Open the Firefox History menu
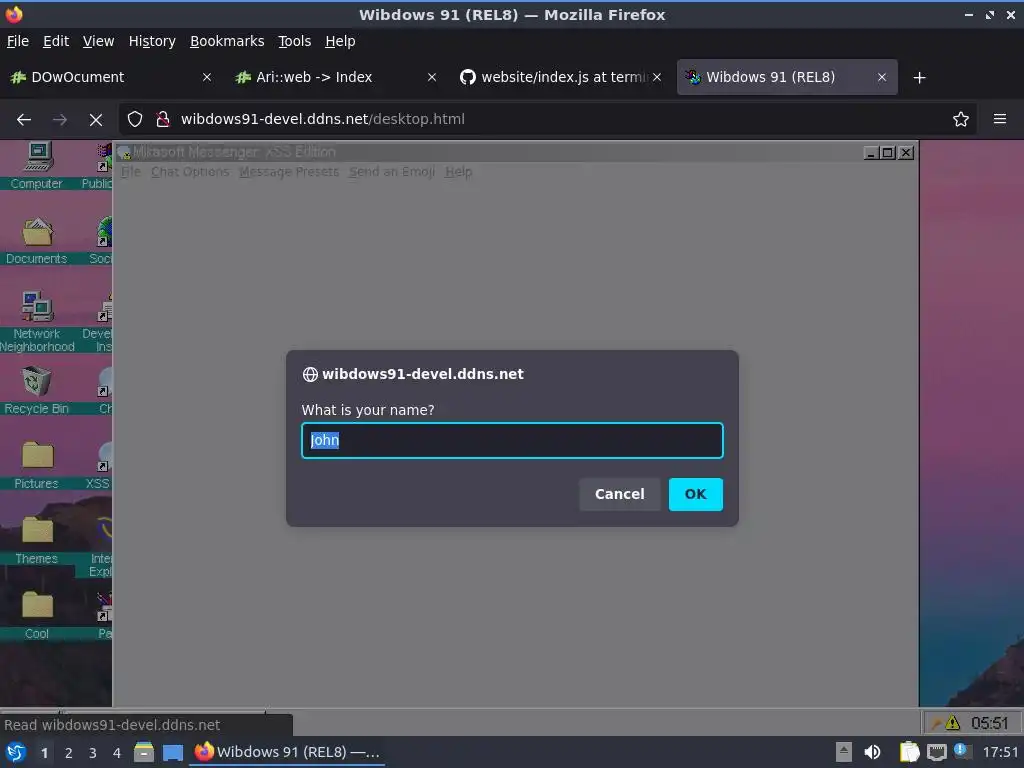 [x=152, y=41]
